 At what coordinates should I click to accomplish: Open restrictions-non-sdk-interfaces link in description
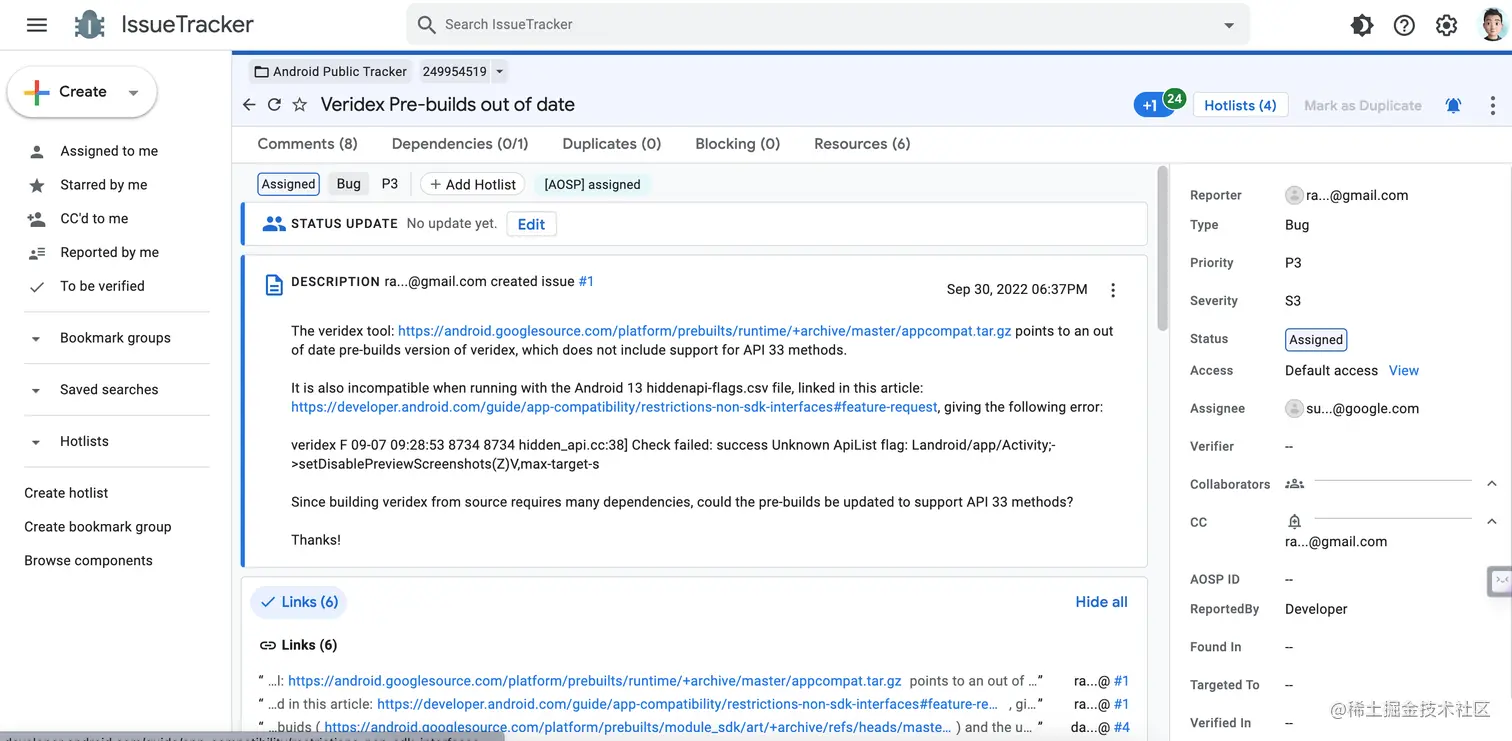(614, 407)
